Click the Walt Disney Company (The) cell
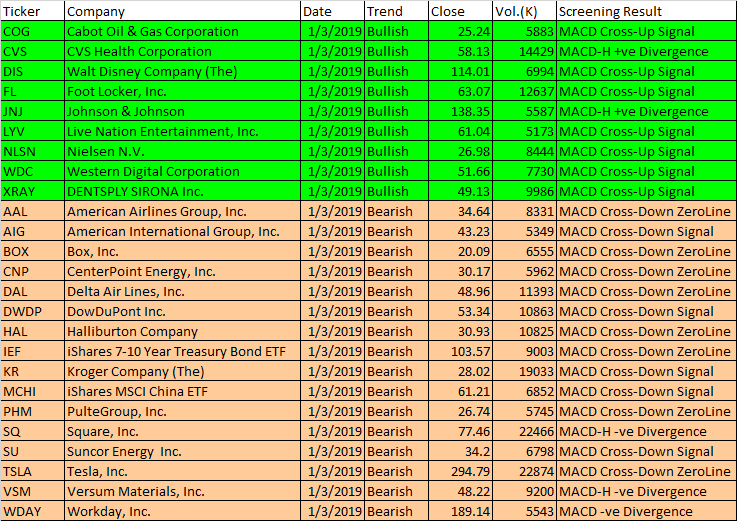Image resolution: width=737 pixels, height=521 pixels. [182, 71]
